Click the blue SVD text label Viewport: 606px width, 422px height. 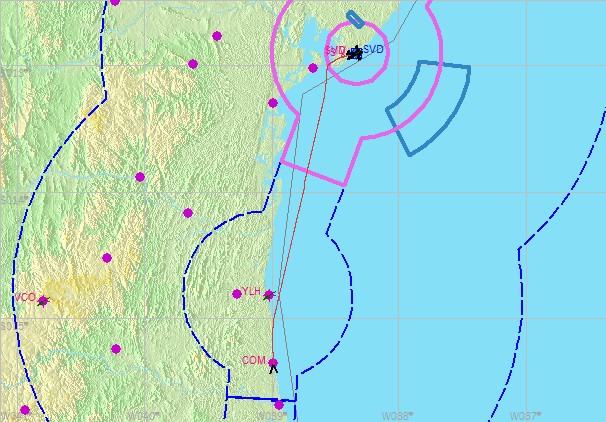coord(373,49)
